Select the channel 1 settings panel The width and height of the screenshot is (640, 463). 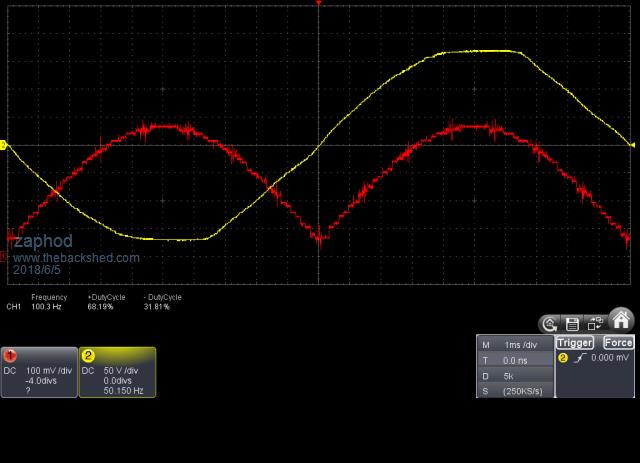point(39,372)
